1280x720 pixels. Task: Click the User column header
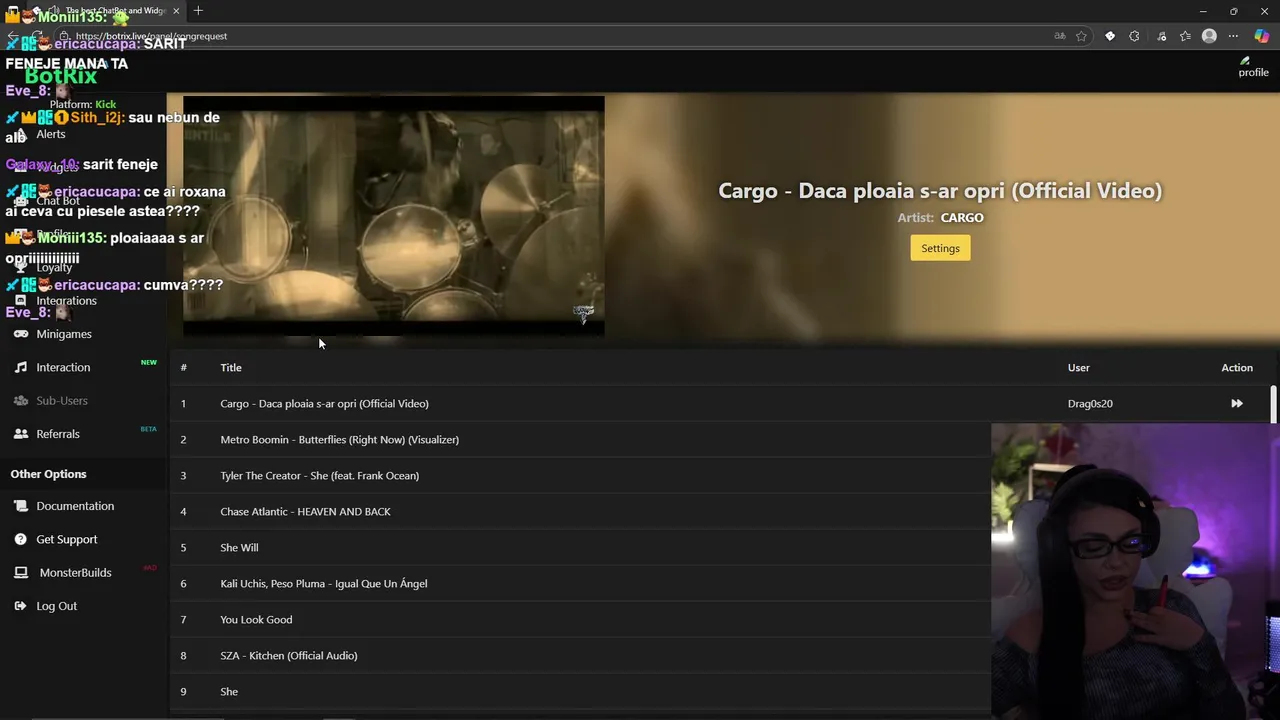(x=1078, y=367)
